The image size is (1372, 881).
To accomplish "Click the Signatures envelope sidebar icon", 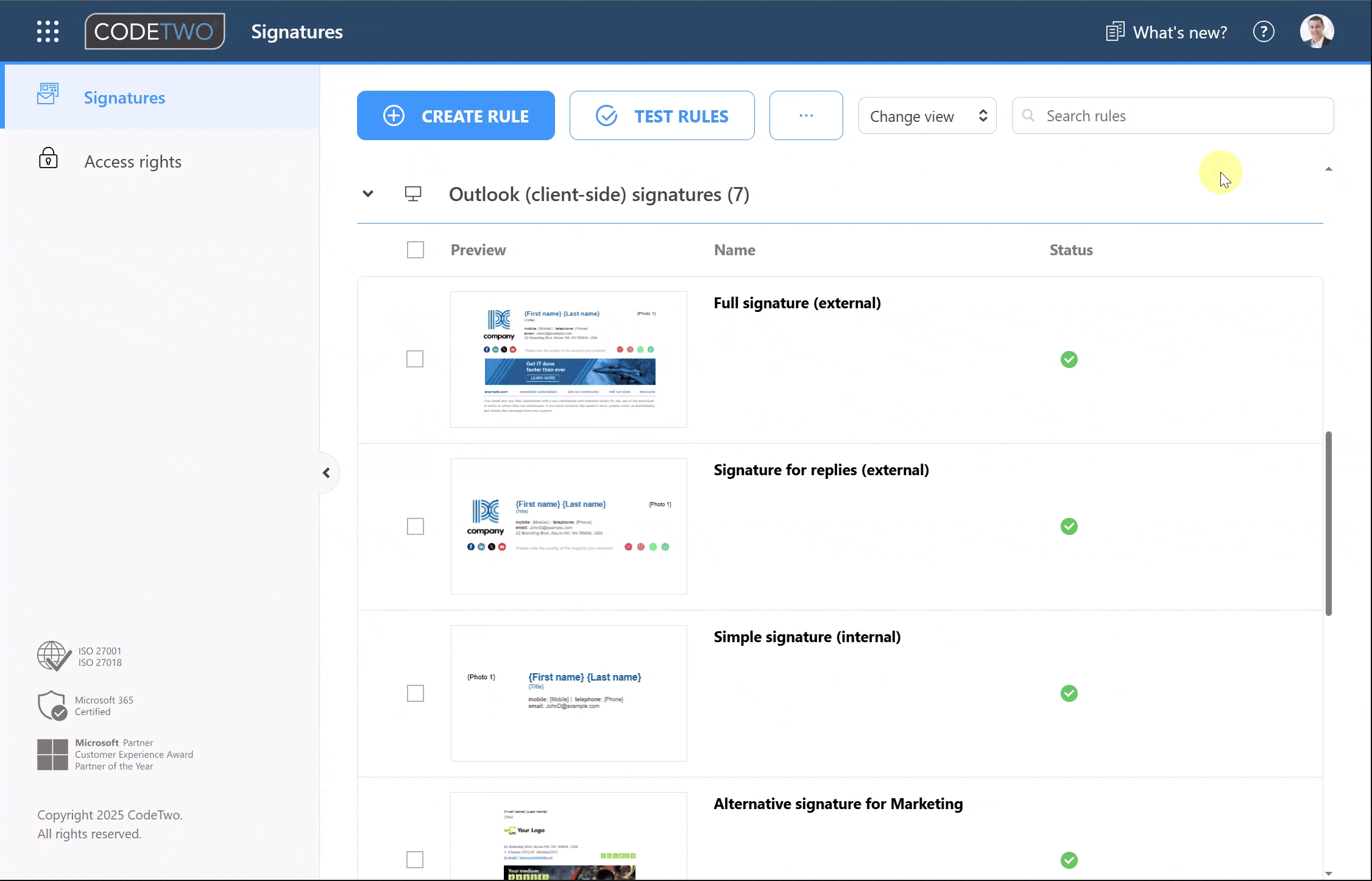I will click(48, 94).
